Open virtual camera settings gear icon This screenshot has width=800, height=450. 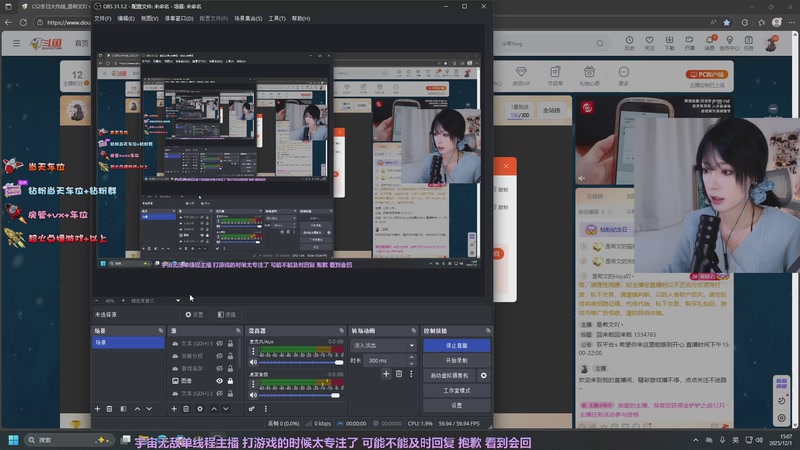click(x=484, y=376)
